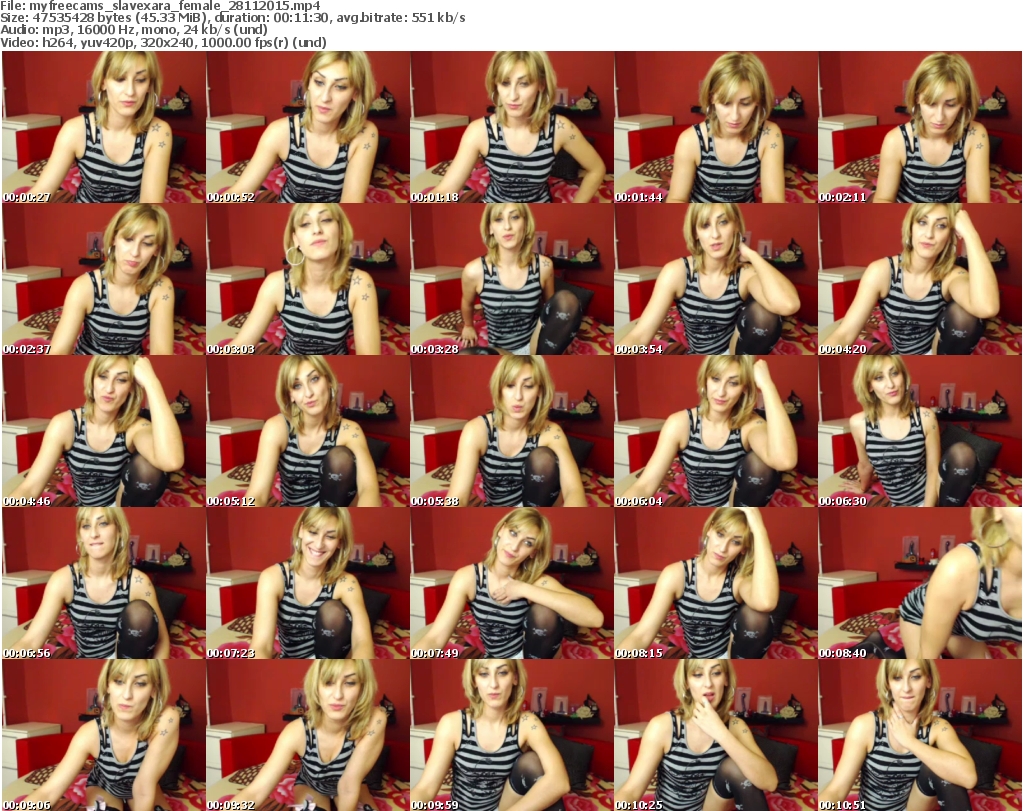
Task: Open the frame at 00:03:54
Action: click(x=715, y=279)
